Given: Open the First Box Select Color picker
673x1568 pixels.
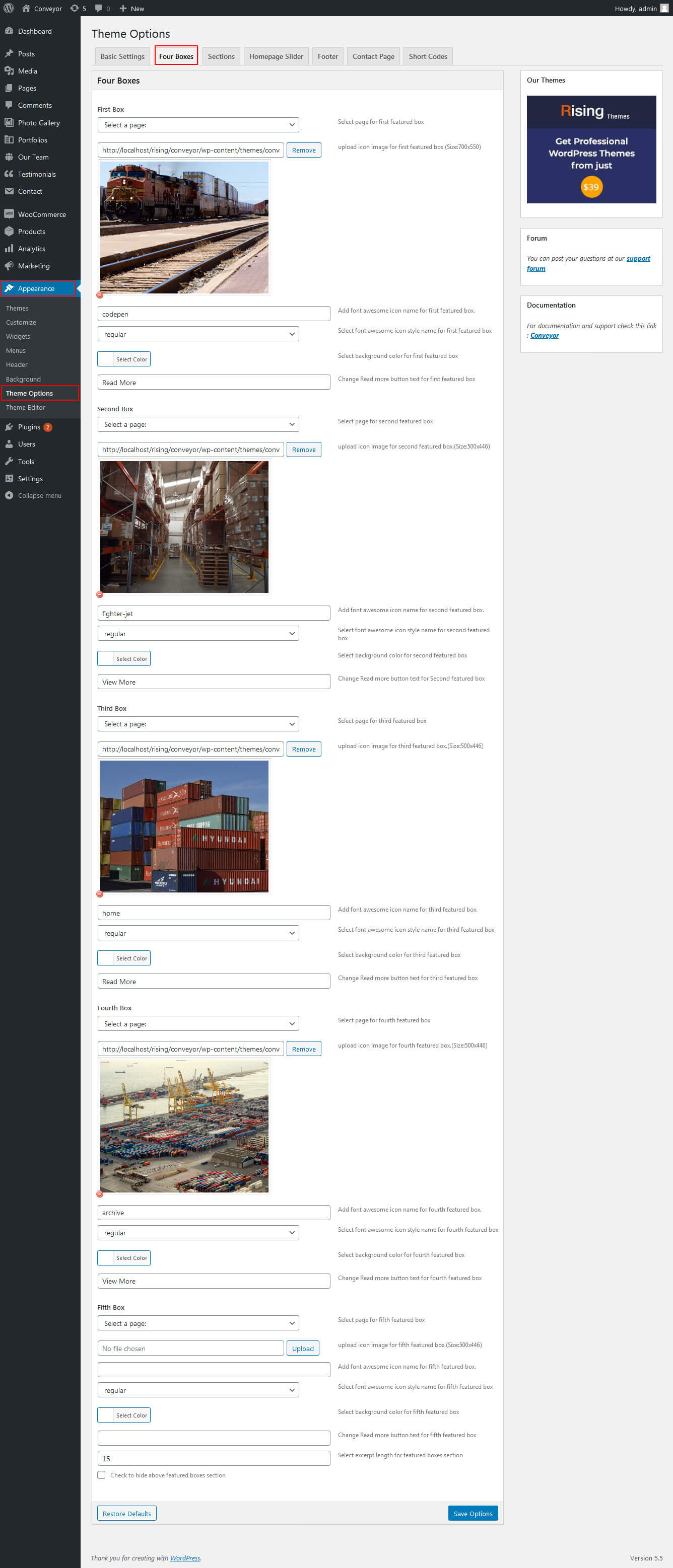Looking at the screenshot, I should (124, 359).
